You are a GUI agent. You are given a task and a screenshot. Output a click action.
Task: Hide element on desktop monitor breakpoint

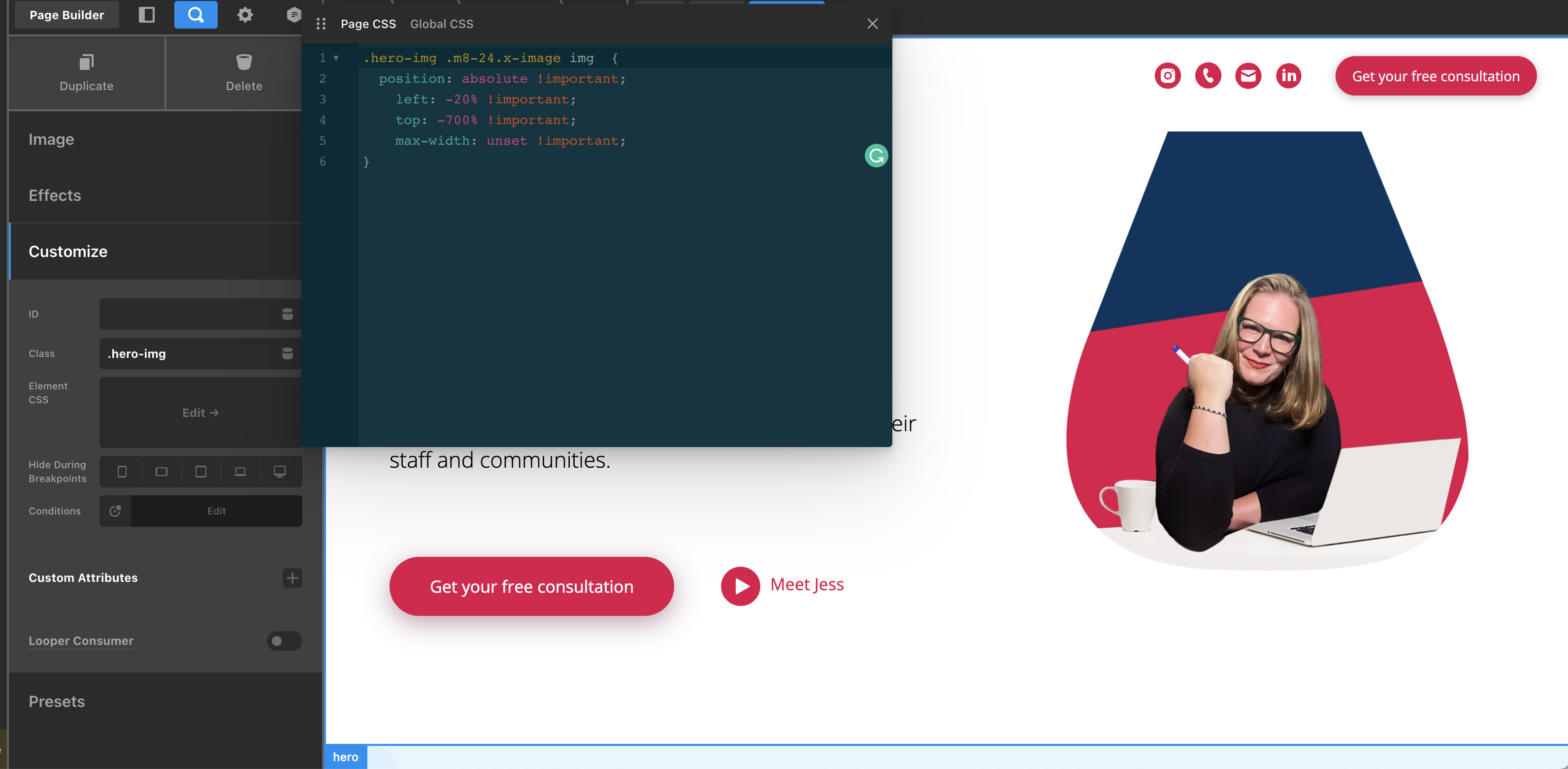point(279,472)
